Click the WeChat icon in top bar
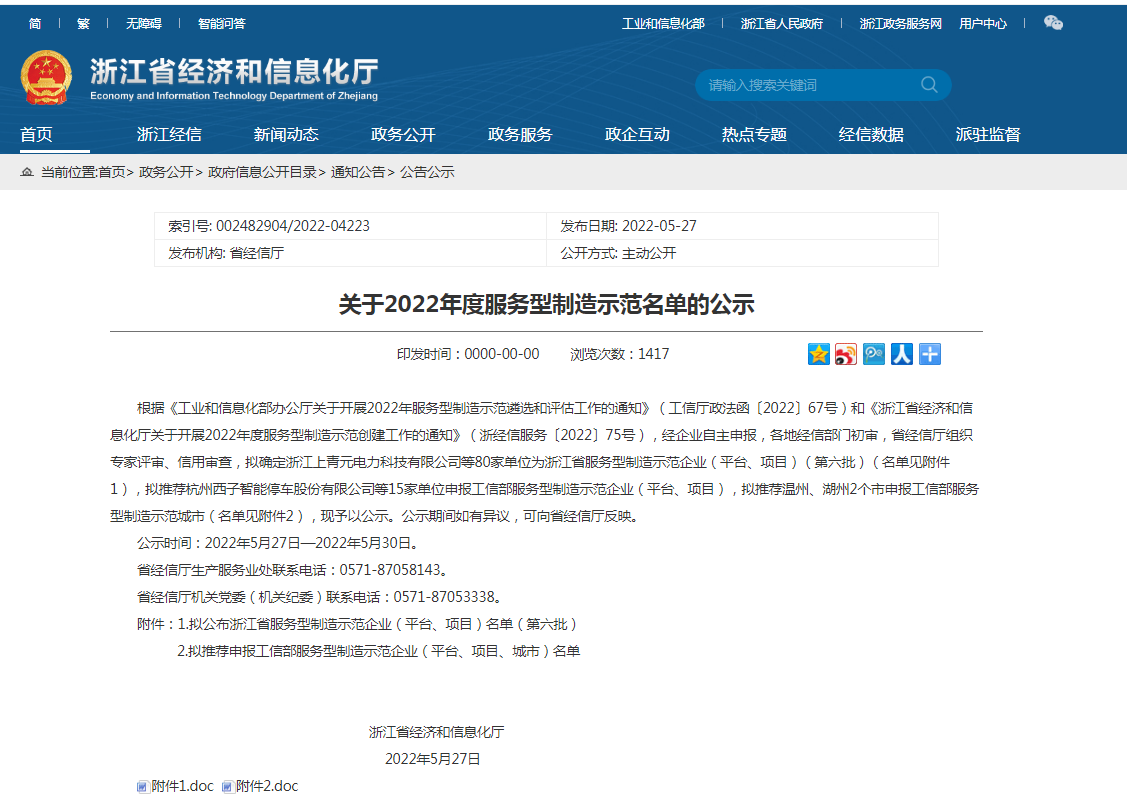Viewport: 1127px width, 798px height. (x=1053, y=21)
